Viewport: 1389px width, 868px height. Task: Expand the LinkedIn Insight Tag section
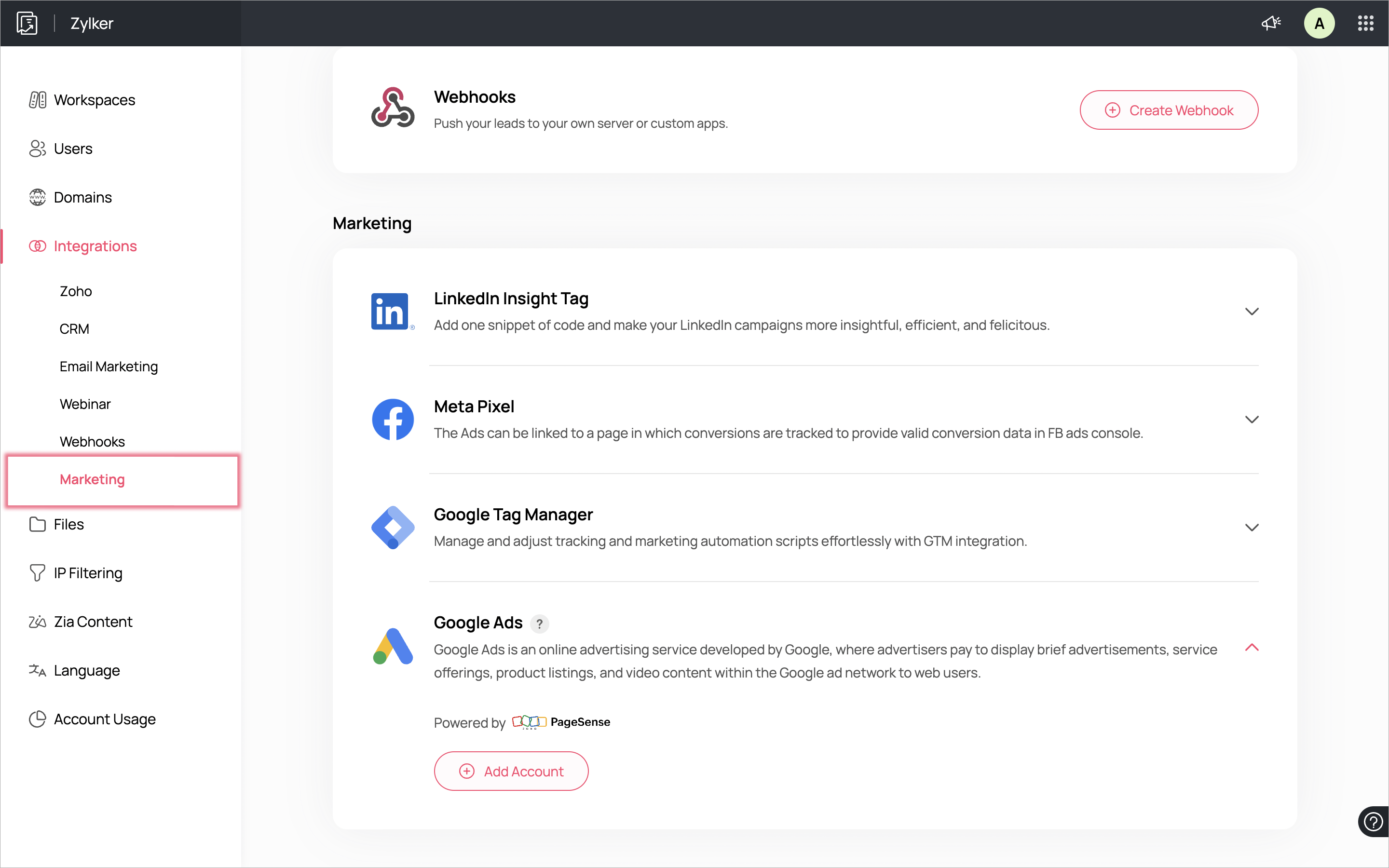(1251, 312)
